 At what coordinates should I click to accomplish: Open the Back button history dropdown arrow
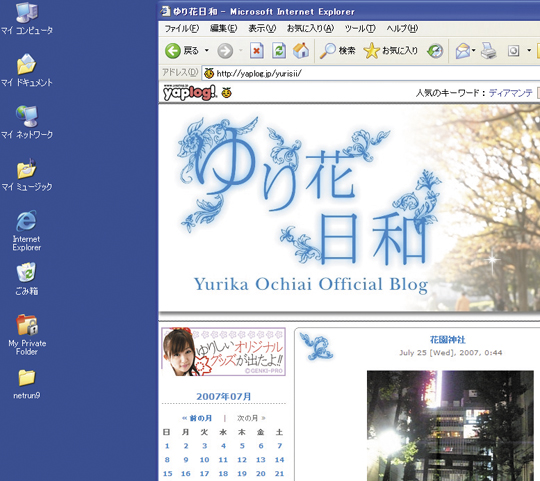[x=207, y=51]
